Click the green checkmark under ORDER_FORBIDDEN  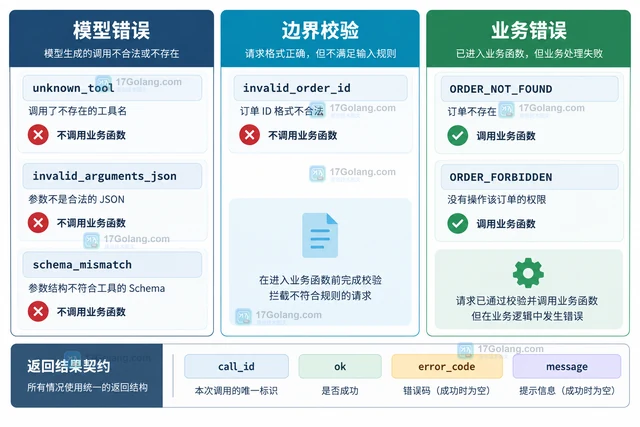[x=458, y=223]
